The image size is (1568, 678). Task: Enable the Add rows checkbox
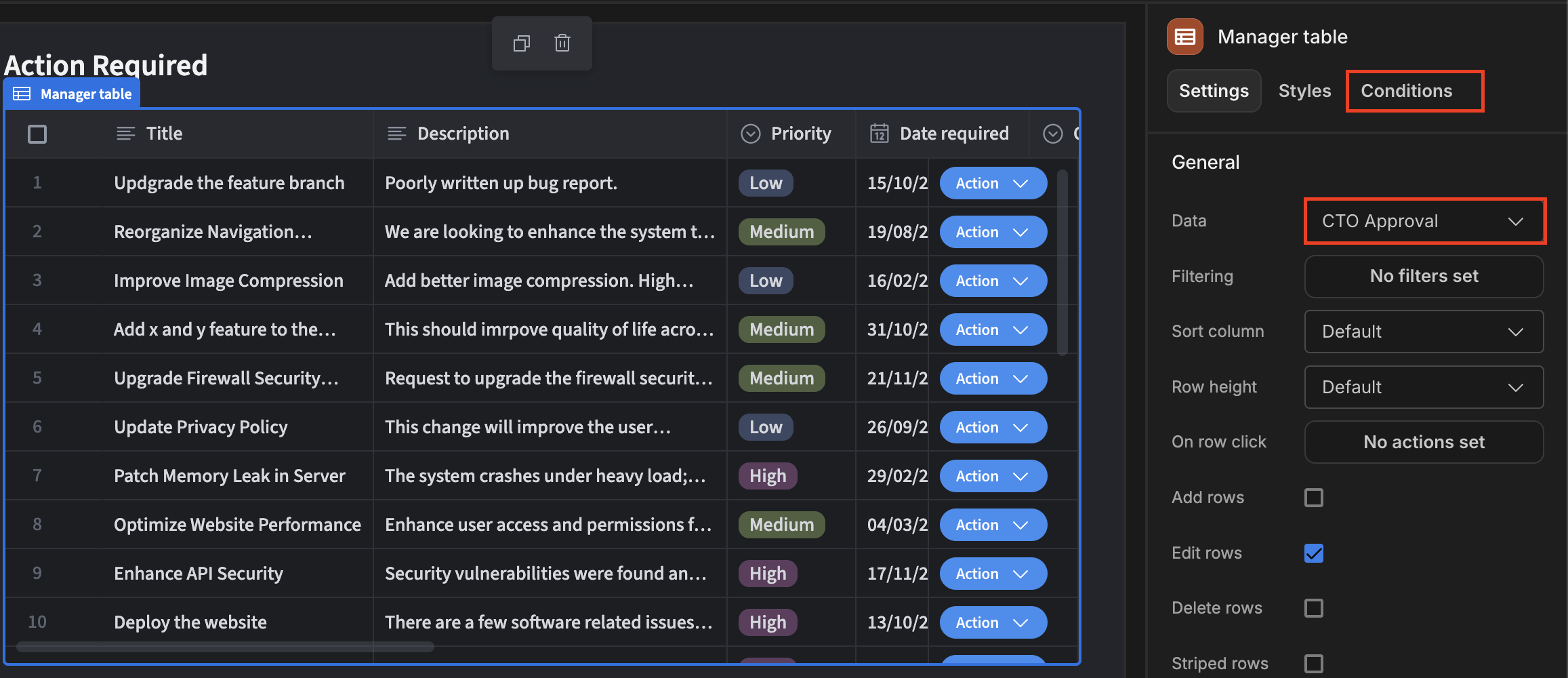pyautogui.click(x=1314, y=498)
